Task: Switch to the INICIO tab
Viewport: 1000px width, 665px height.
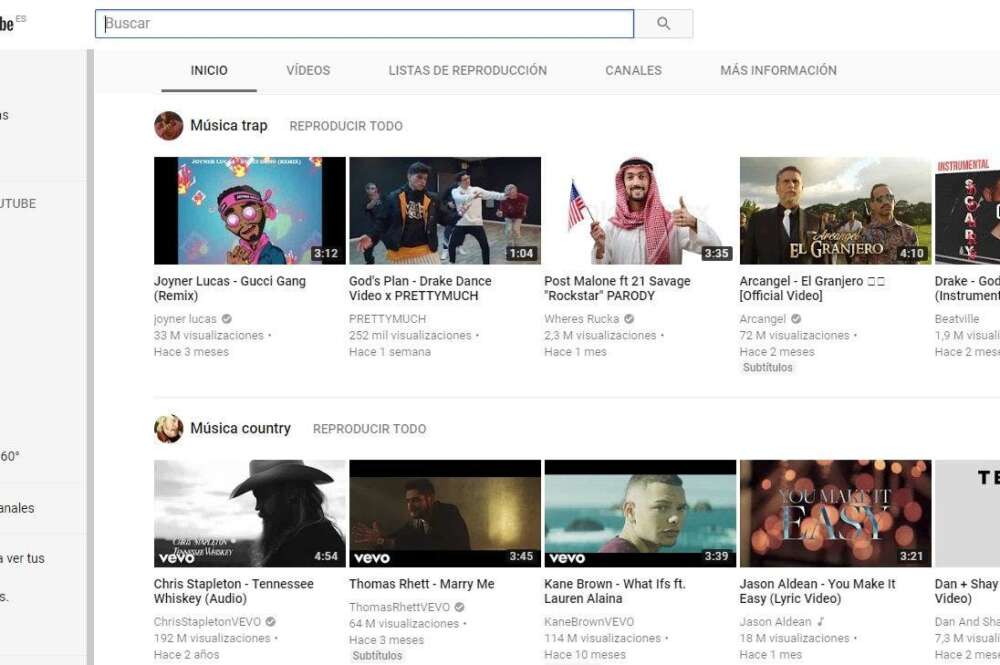Action: point(209,70)
